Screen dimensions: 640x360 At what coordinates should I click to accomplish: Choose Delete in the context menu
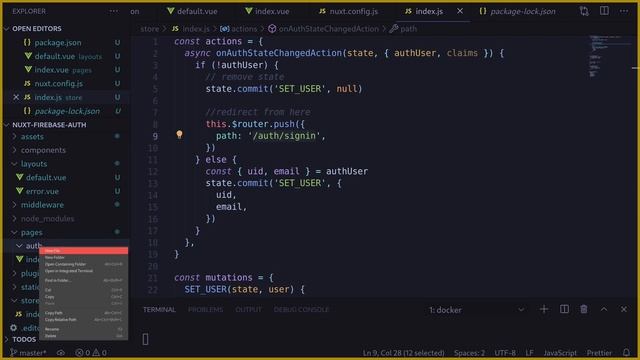point(83,336)
